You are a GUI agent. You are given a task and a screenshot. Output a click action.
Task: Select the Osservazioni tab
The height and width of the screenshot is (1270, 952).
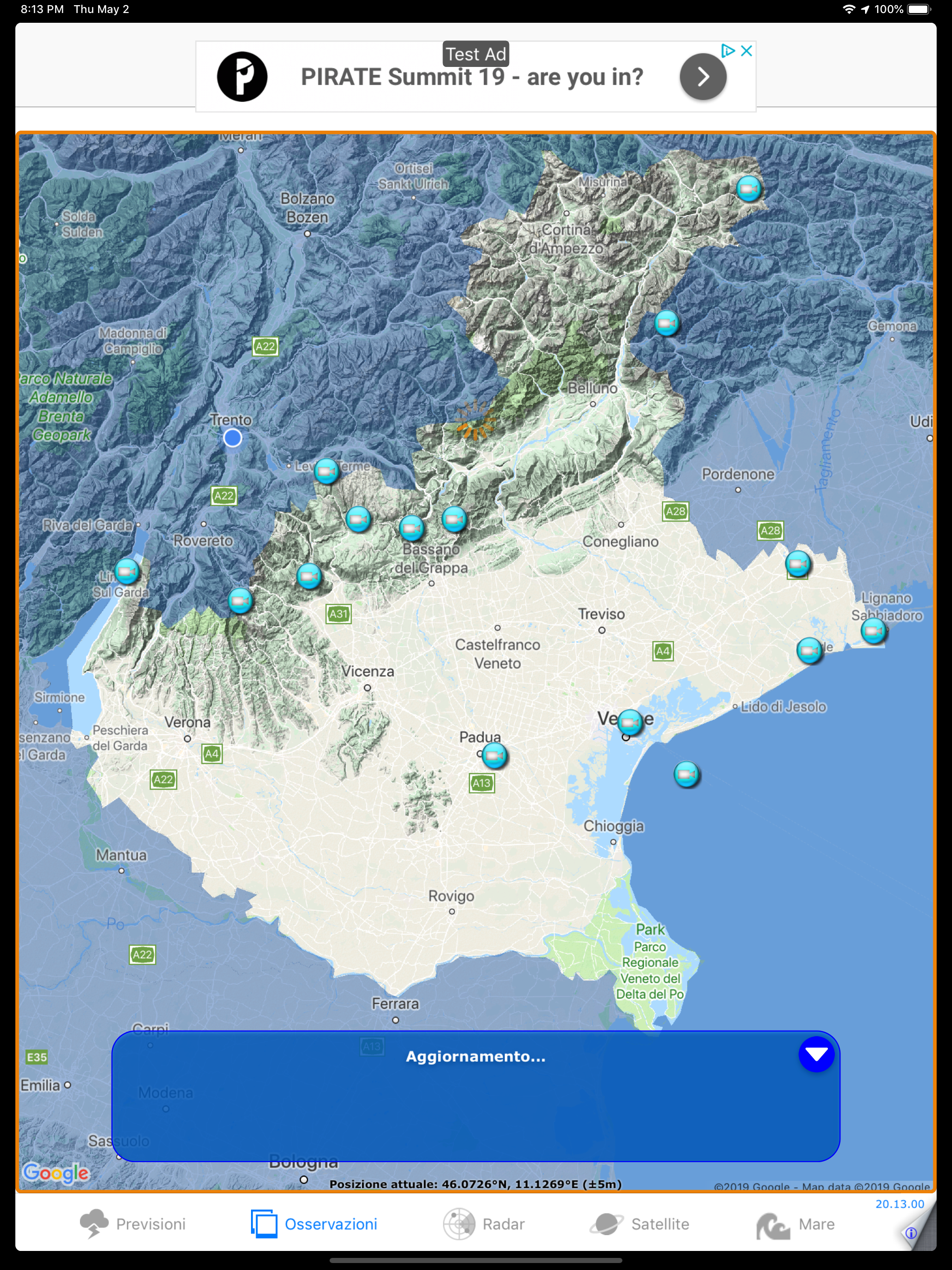coord(314,1224)
